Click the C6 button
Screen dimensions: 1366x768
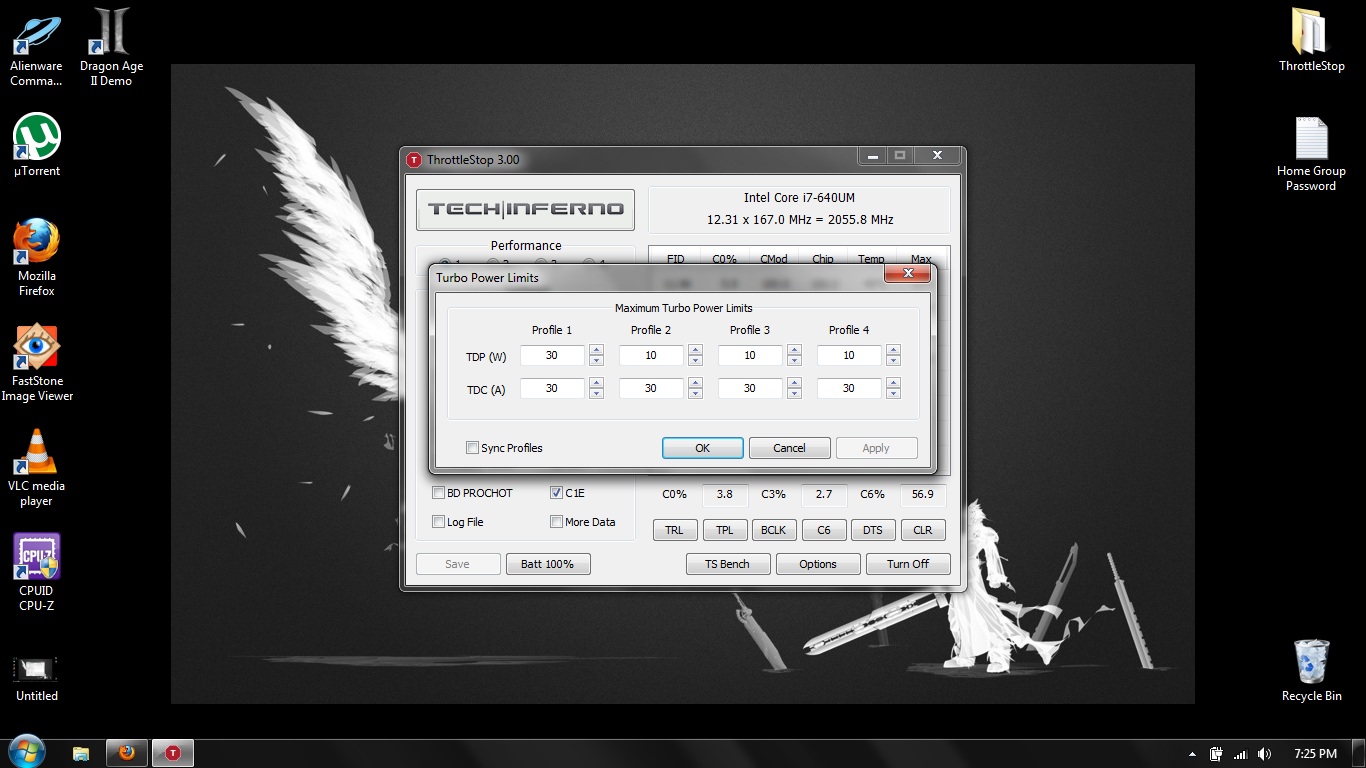click(x=824, y=531)
